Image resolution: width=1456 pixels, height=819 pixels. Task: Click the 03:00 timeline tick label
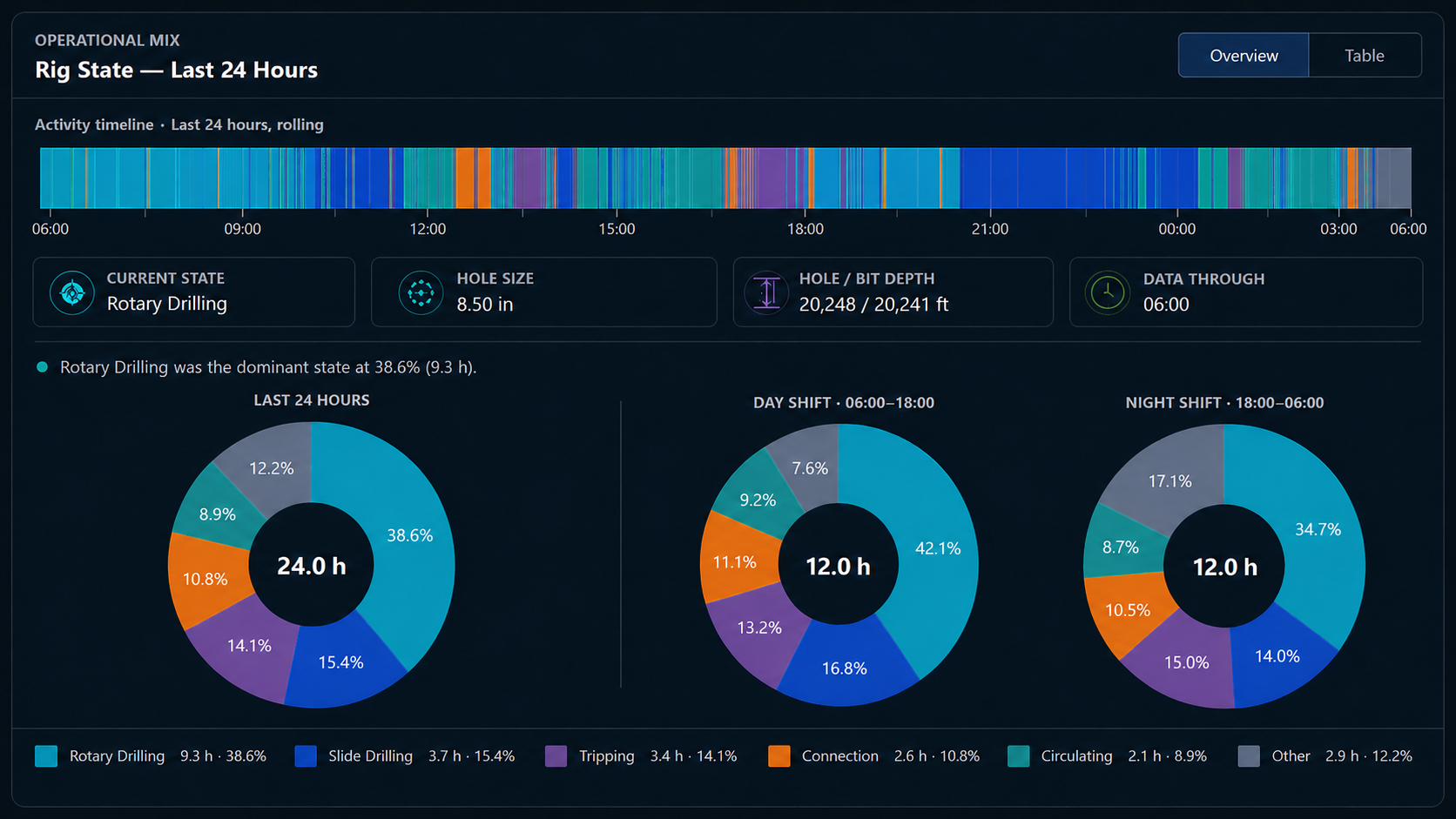[x=1338, y=229]
